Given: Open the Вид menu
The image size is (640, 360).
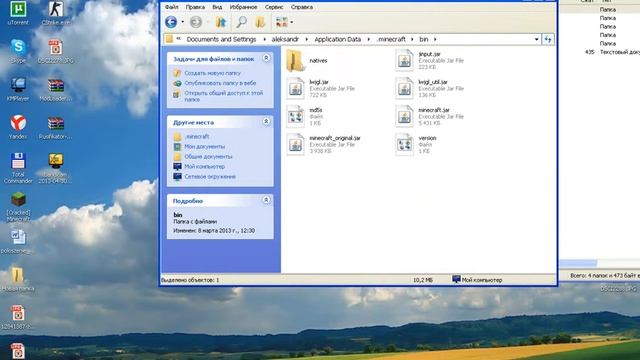Looking at the screenshot, I should coord(217,7).
